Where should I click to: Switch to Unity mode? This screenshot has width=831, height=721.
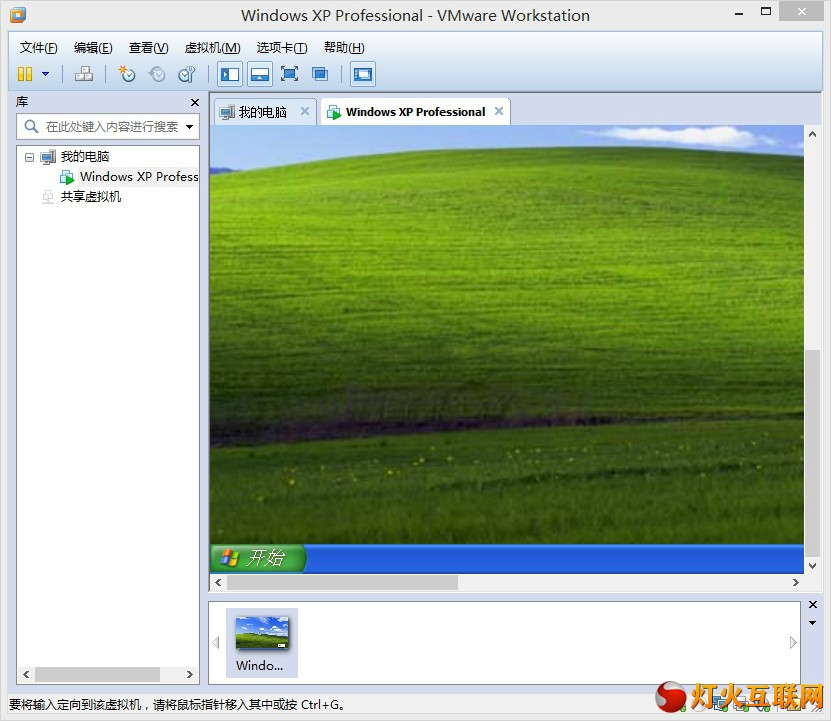coord(320,74)
